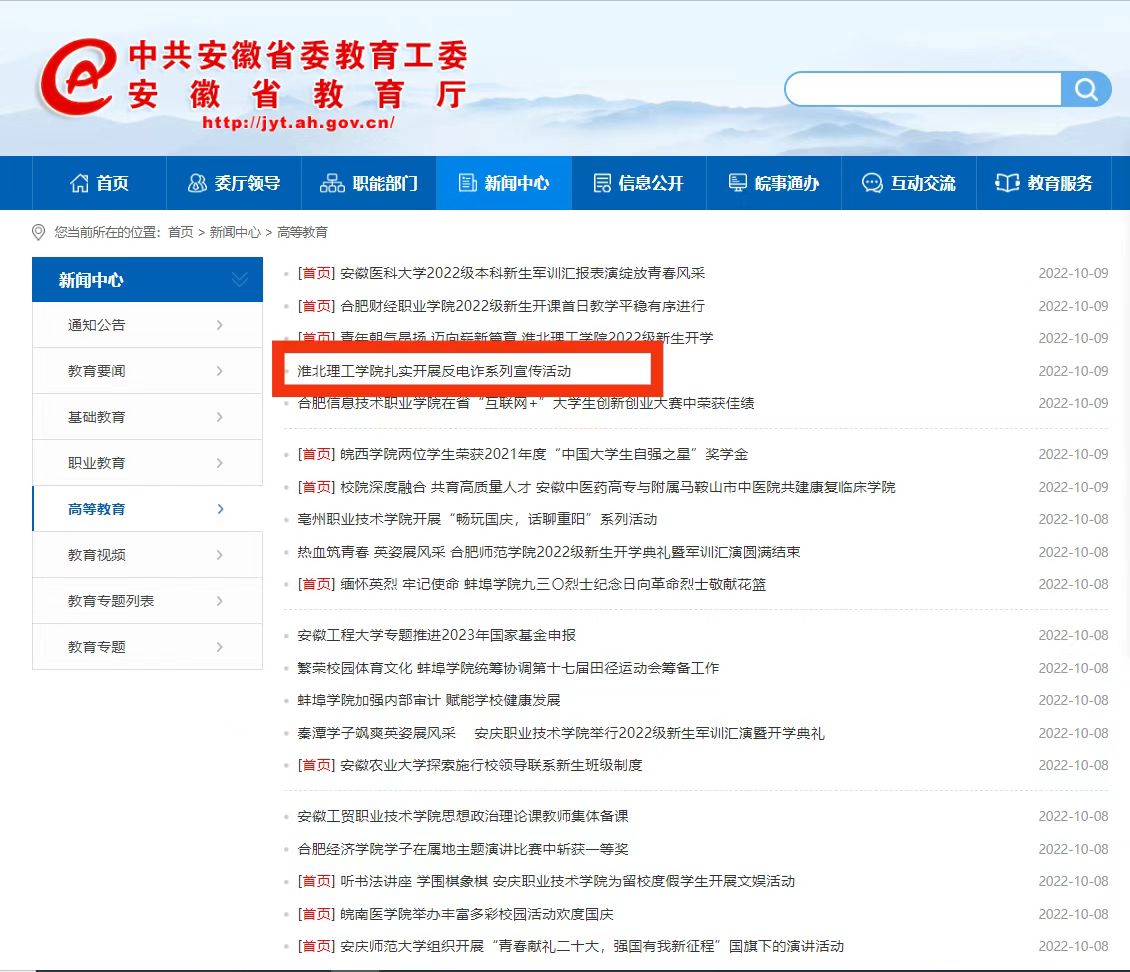Screen dimensions: 1130x972
Task: Select 职业教育 in the sidebar
Action: pos(97,463)
